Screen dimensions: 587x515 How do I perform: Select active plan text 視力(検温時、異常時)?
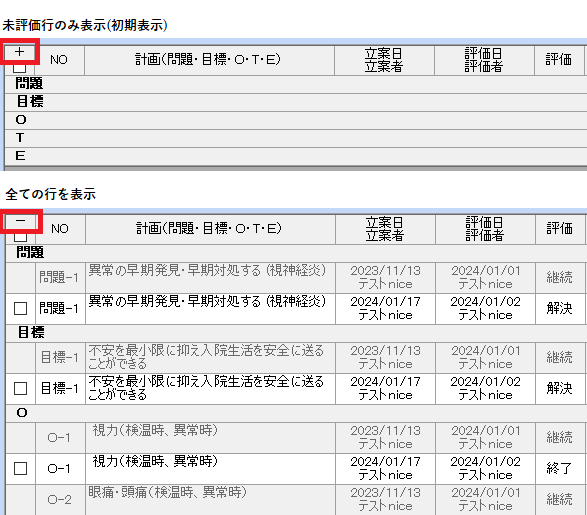[x=155, y=461]
